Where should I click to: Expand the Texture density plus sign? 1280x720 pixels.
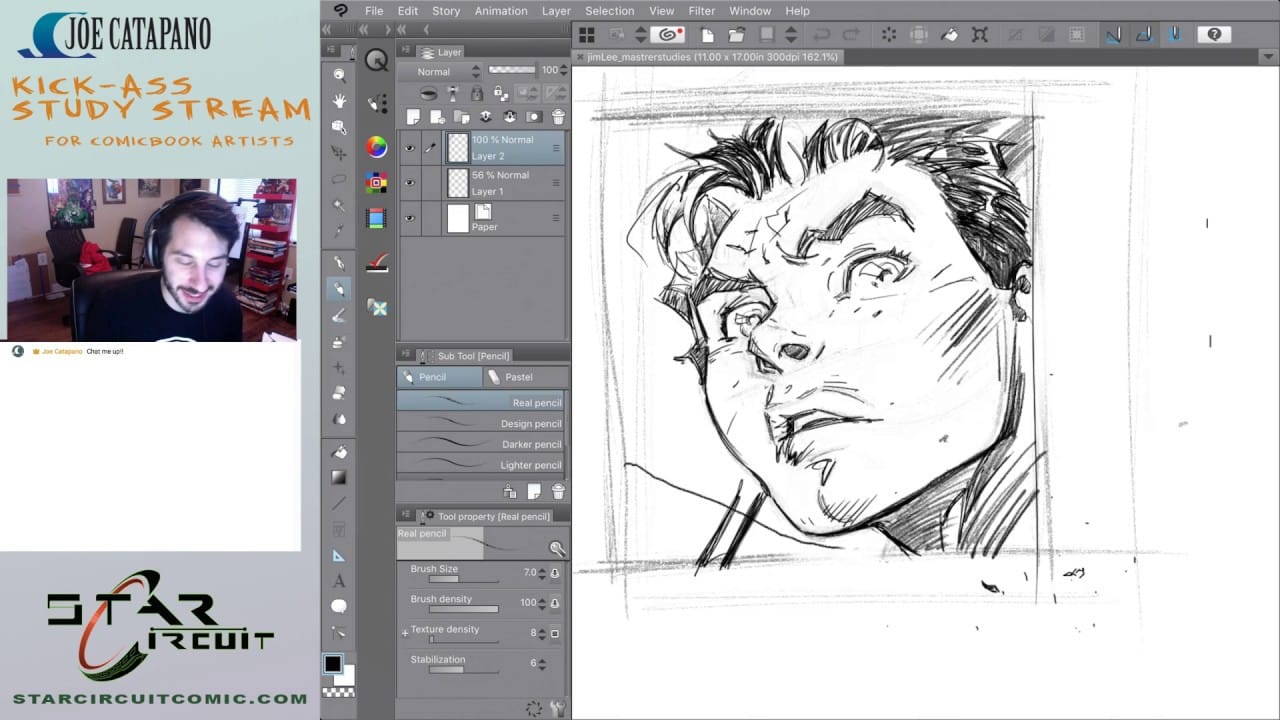pos(405,632)
